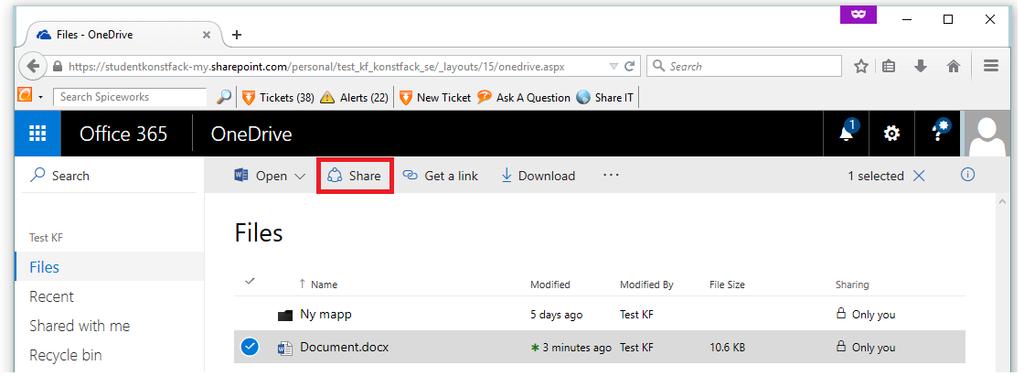Open the details pane info icon

968,175
